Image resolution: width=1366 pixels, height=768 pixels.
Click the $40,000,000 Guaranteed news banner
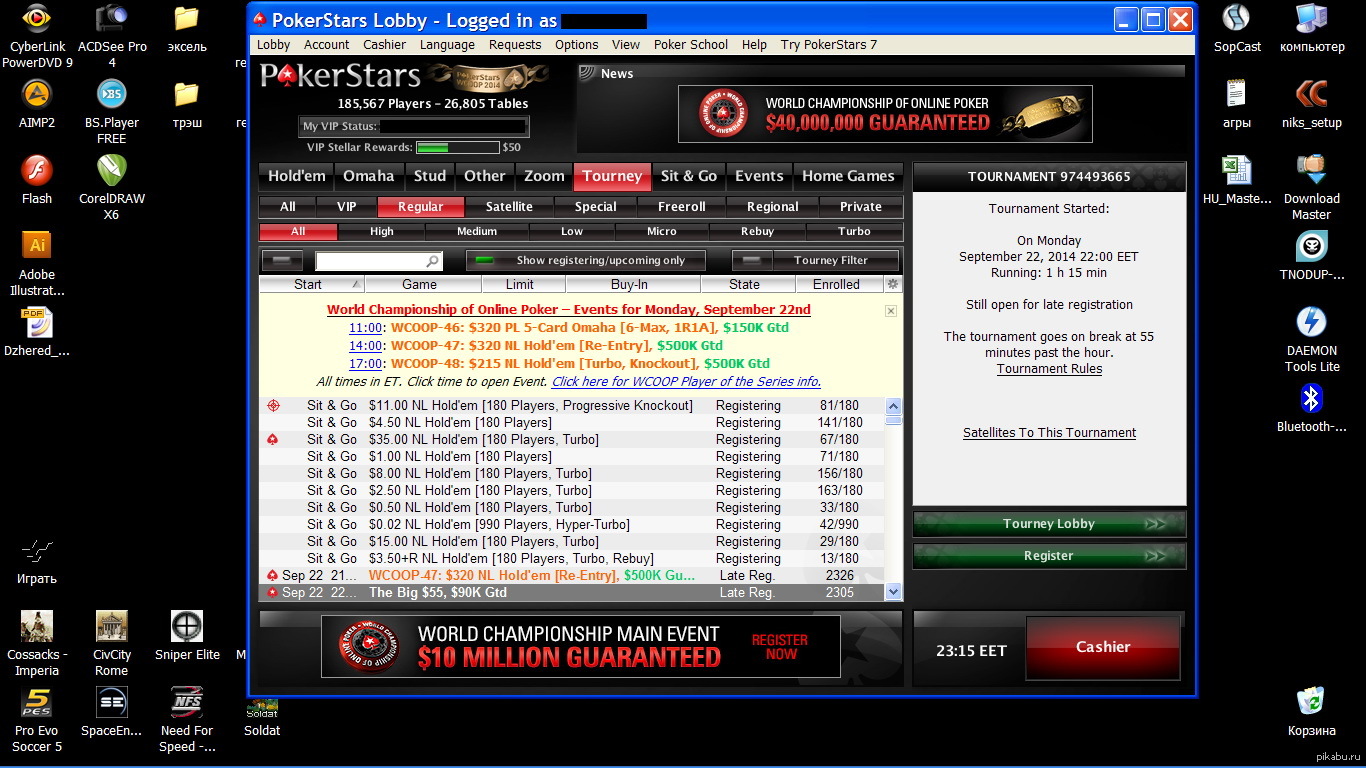pyautogui.click(x=885, y=113)
